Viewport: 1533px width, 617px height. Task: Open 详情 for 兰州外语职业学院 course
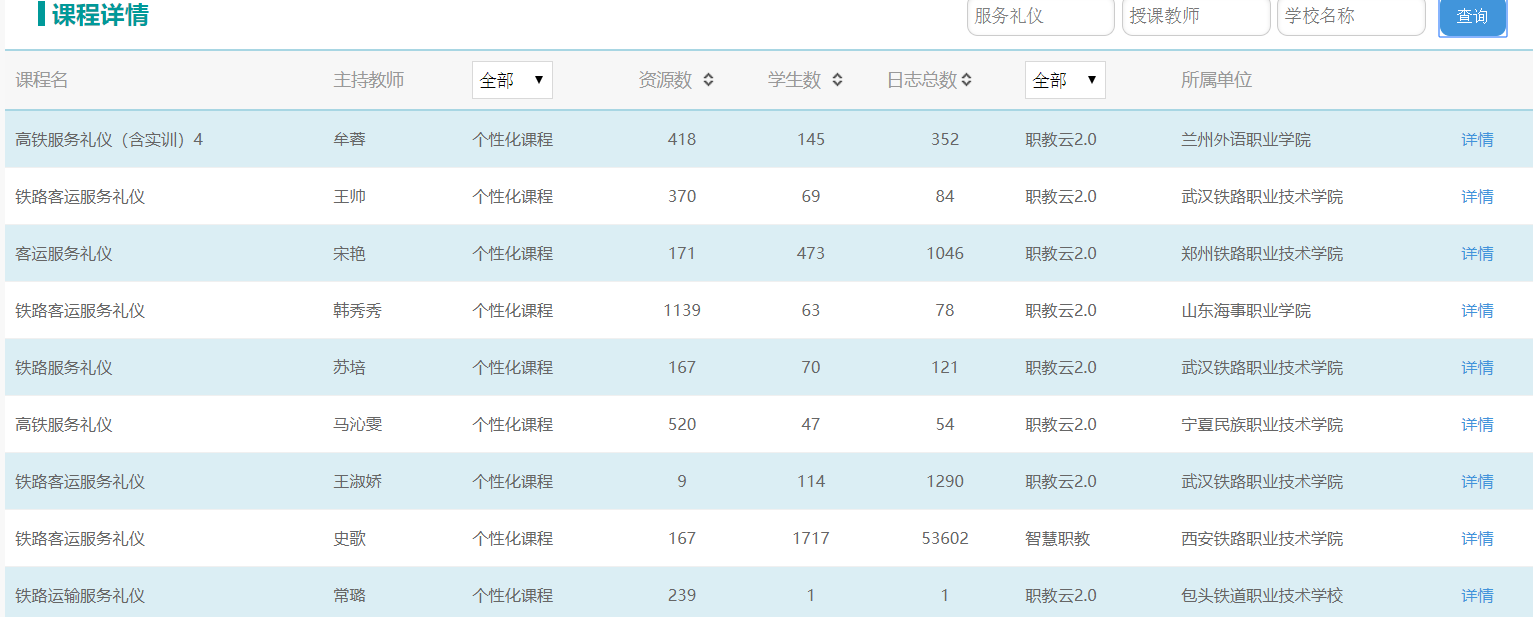tap(1477, 140)
